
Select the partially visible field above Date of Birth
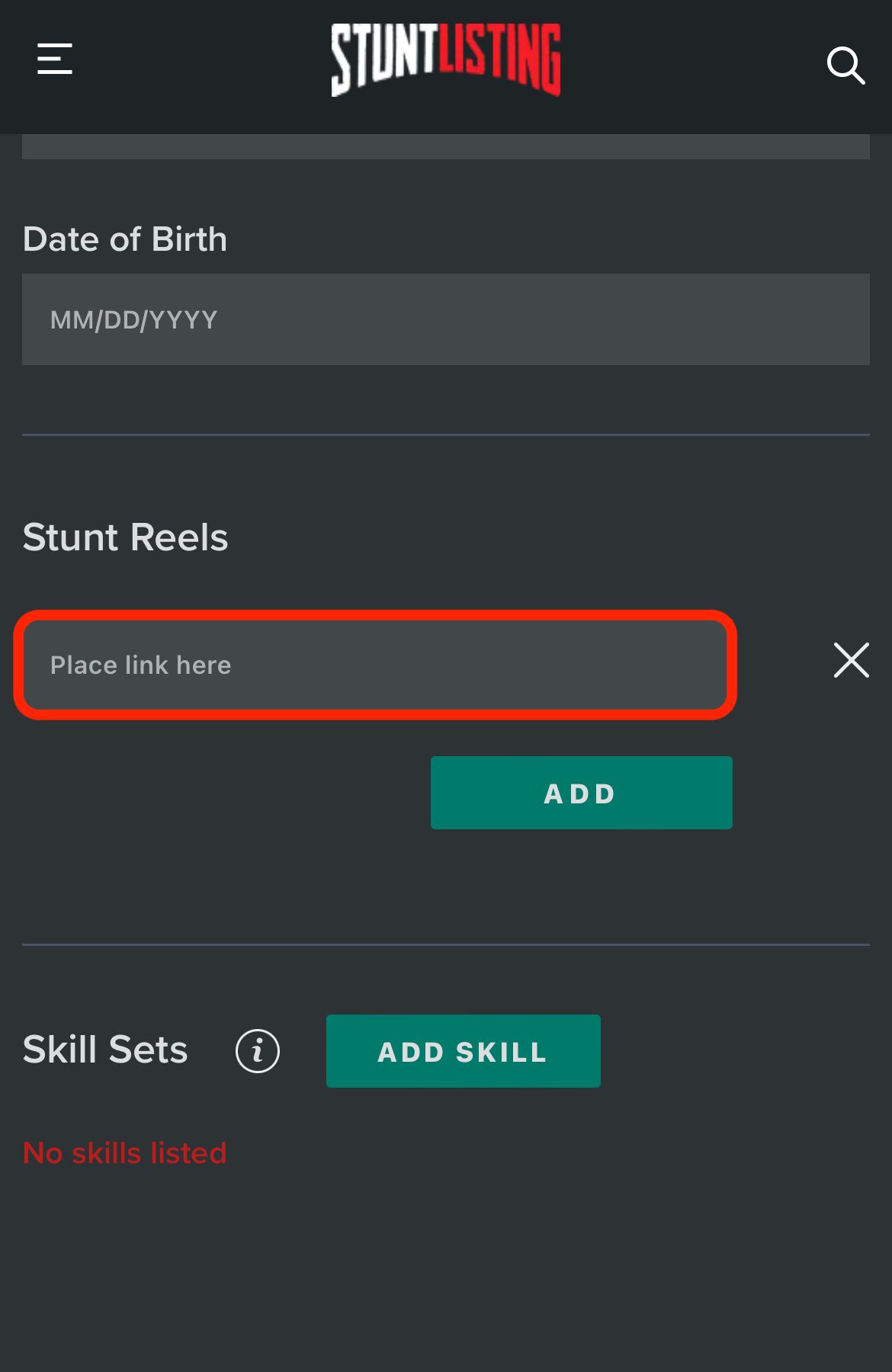[446, 146]
